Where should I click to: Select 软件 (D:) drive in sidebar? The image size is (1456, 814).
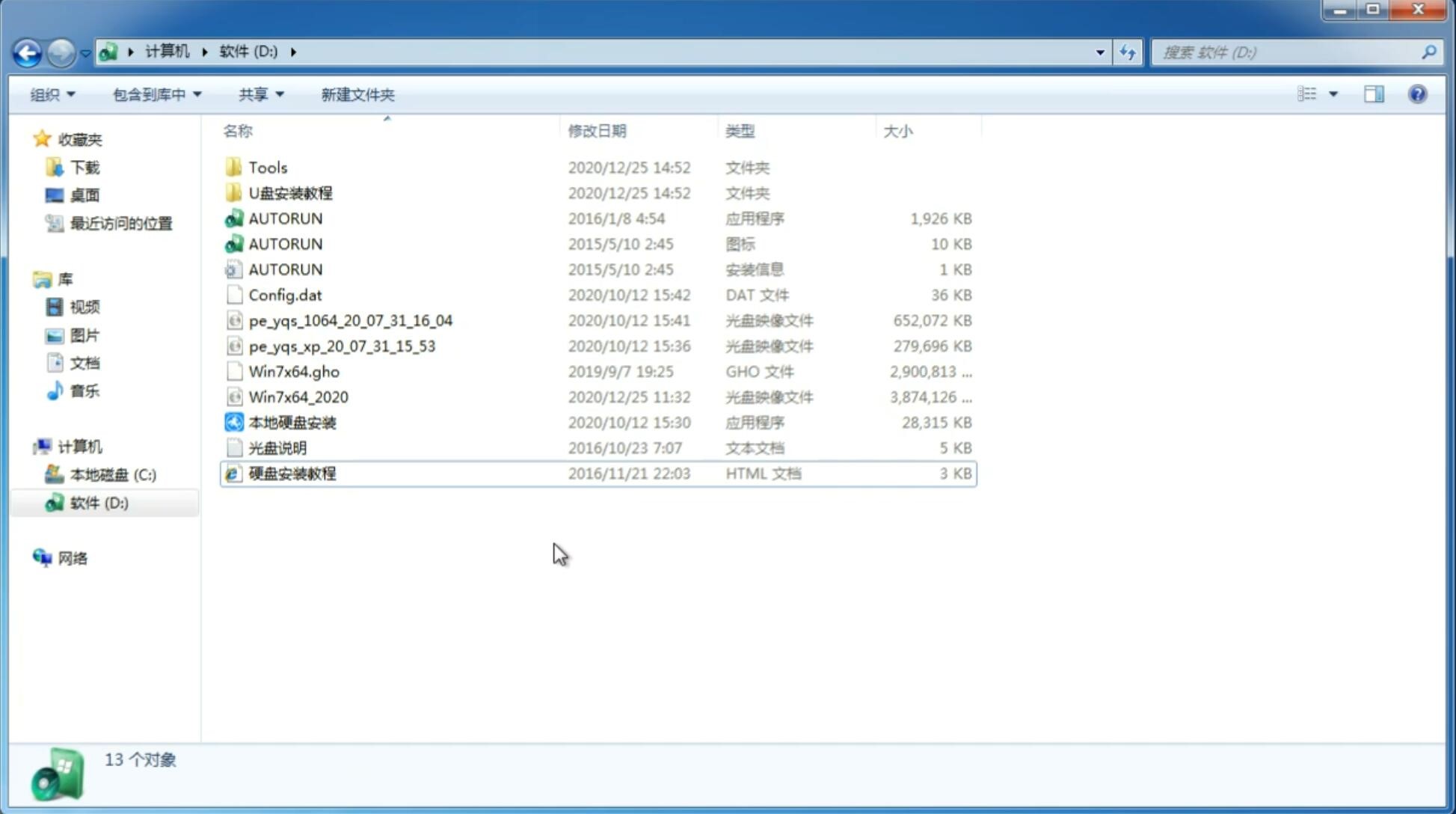(x=98, y=502)
